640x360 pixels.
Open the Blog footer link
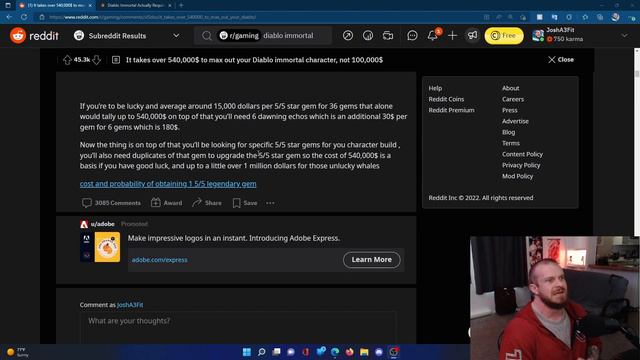tap(508, 132)
